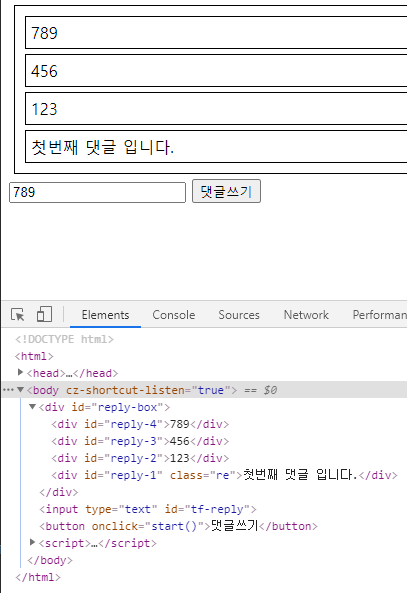Switch to the Network tab
Viewport: 407px width, 593px height.
pos(306,315)
